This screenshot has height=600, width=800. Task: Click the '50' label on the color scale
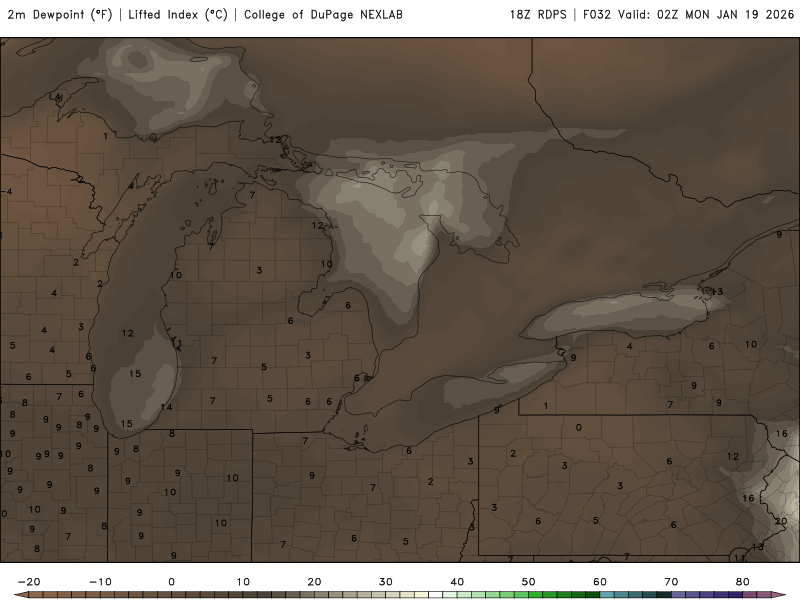[529, 582]
